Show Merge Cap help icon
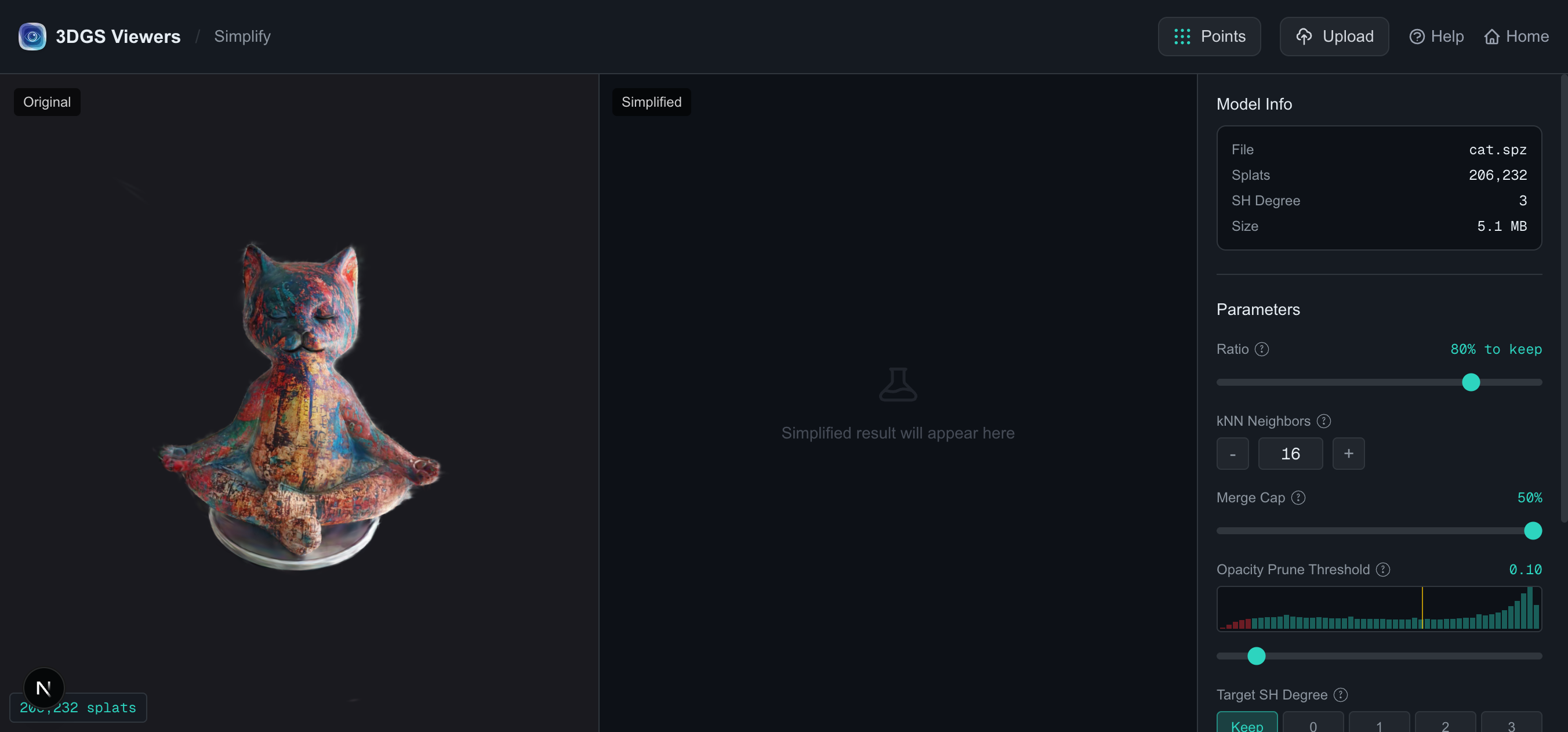 click(x=1298, y=498)
